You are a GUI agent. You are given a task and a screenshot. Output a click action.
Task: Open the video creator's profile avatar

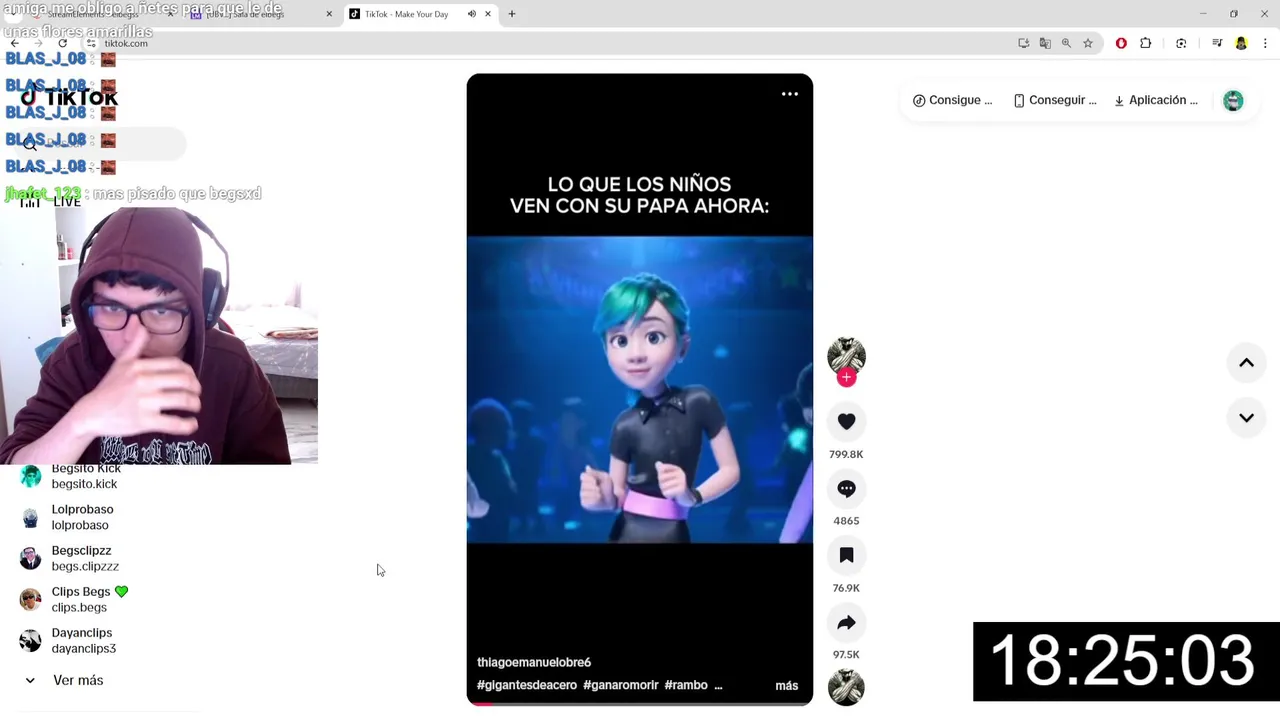846,356
